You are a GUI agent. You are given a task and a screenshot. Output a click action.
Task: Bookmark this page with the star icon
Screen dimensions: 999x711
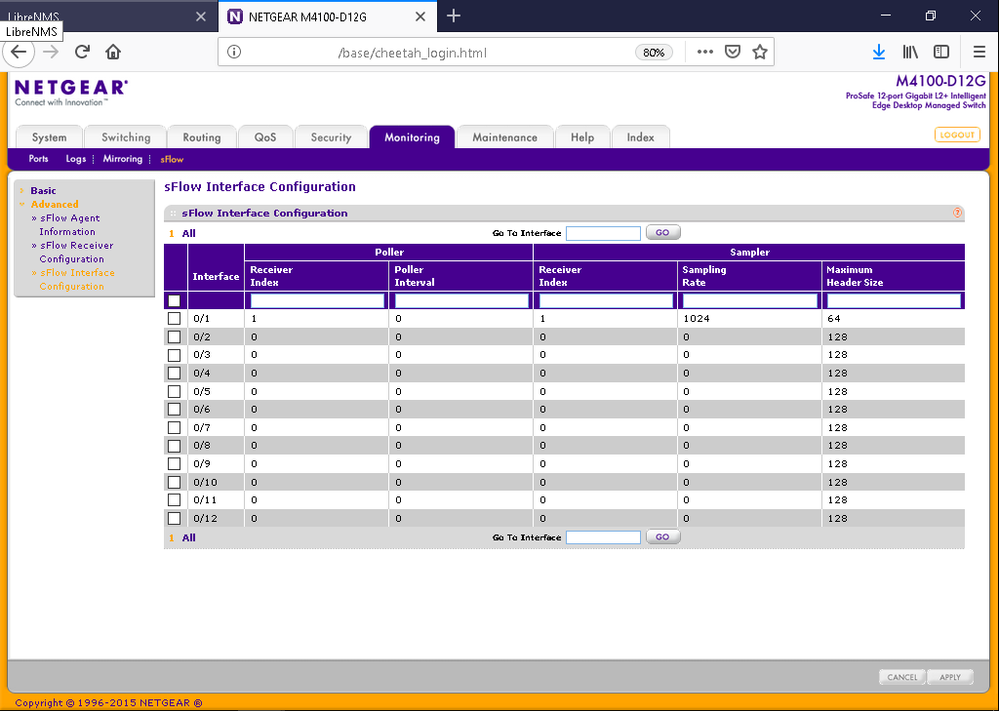pos(760,52)
